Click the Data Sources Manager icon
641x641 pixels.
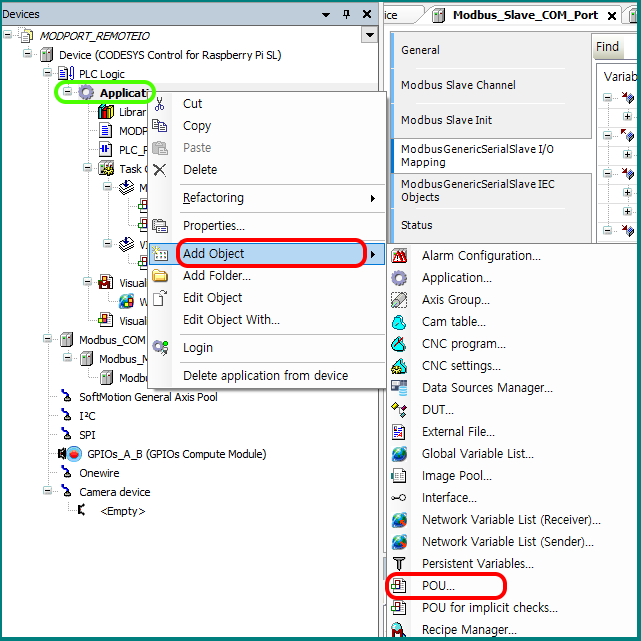click(x=400, y=388)
